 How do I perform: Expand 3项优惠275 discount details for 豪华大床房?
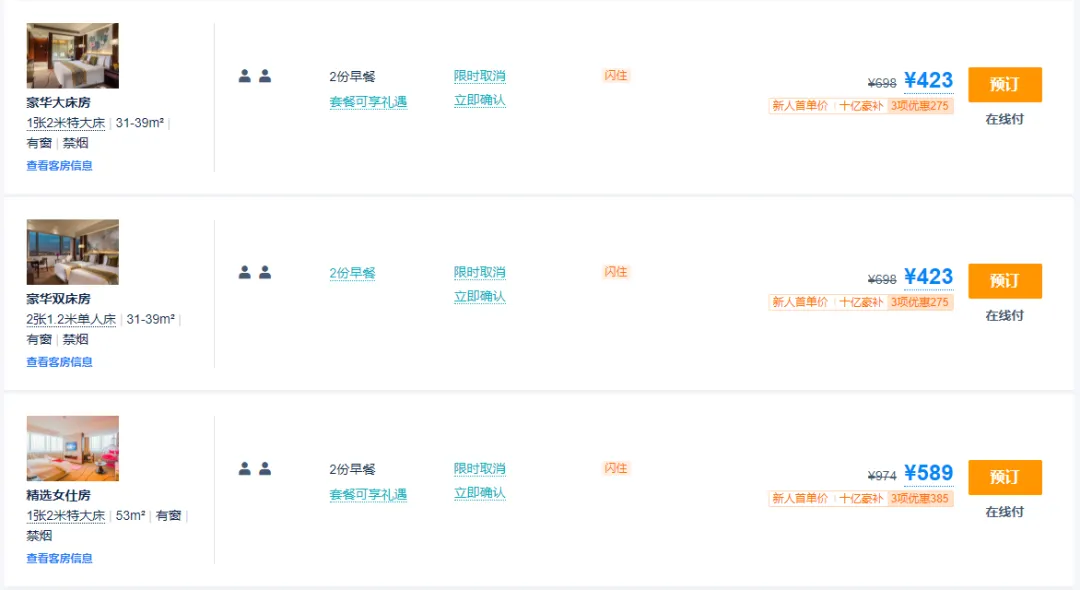tap(920, 106)
